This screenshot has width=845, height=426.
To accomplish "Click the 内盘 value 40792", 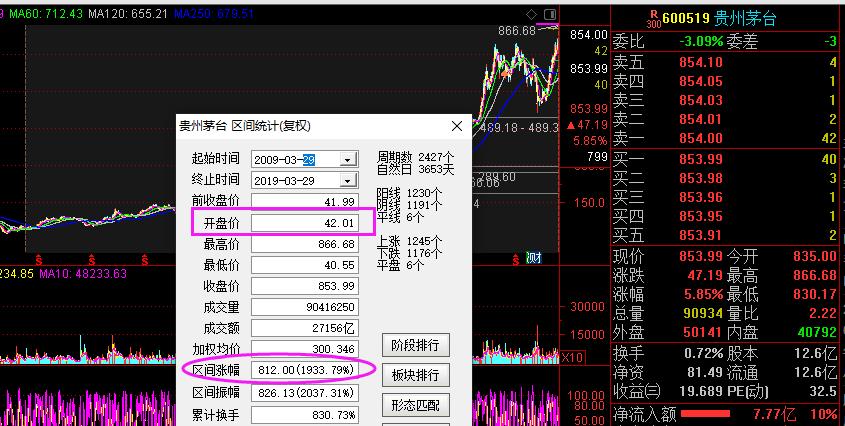I will (817, 332).
